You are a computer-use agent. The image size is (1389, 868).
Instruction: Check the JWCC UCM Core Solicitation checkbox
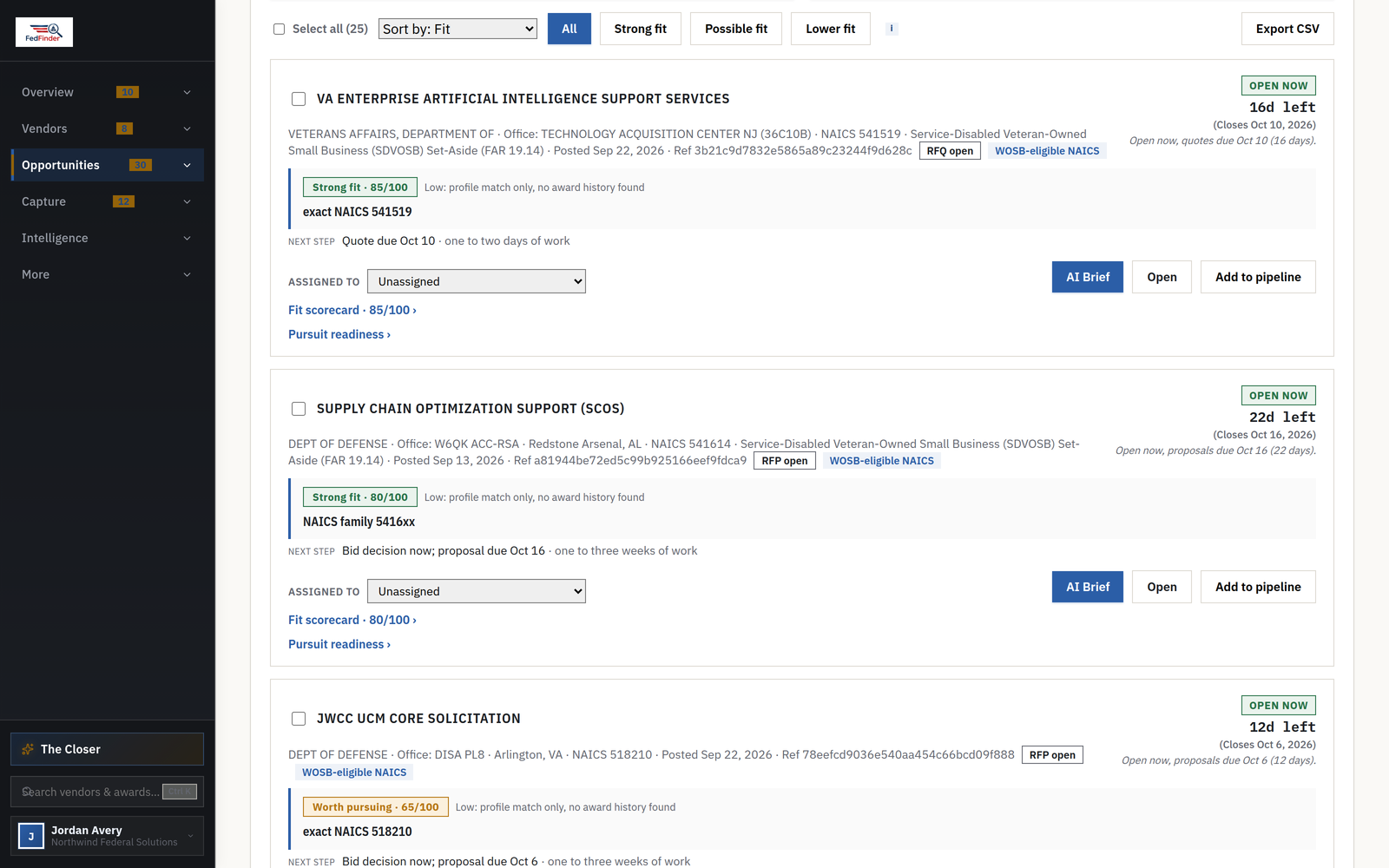click(x=299, y=719)
